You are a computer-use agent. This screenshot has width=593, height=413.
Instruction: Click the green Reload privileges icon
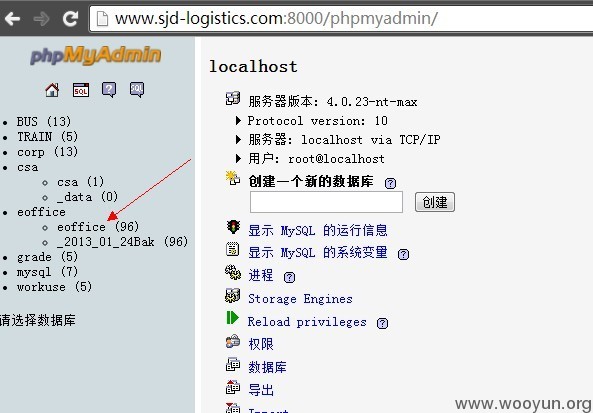point(233,318)
